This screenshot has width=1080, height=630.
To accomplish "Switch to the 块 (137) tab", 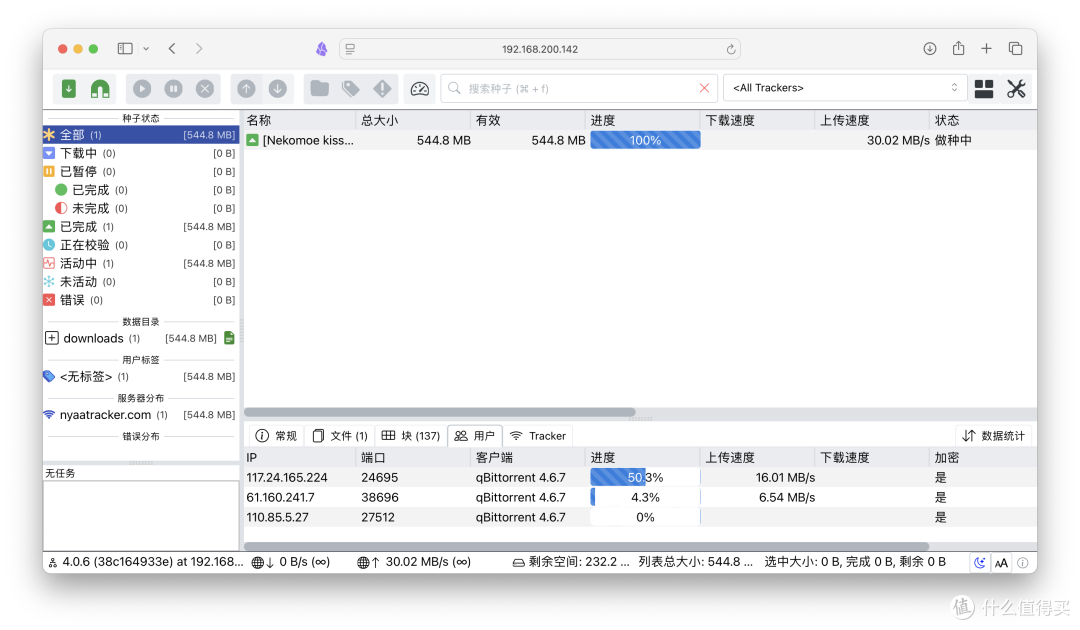I will tap(411, 436).
